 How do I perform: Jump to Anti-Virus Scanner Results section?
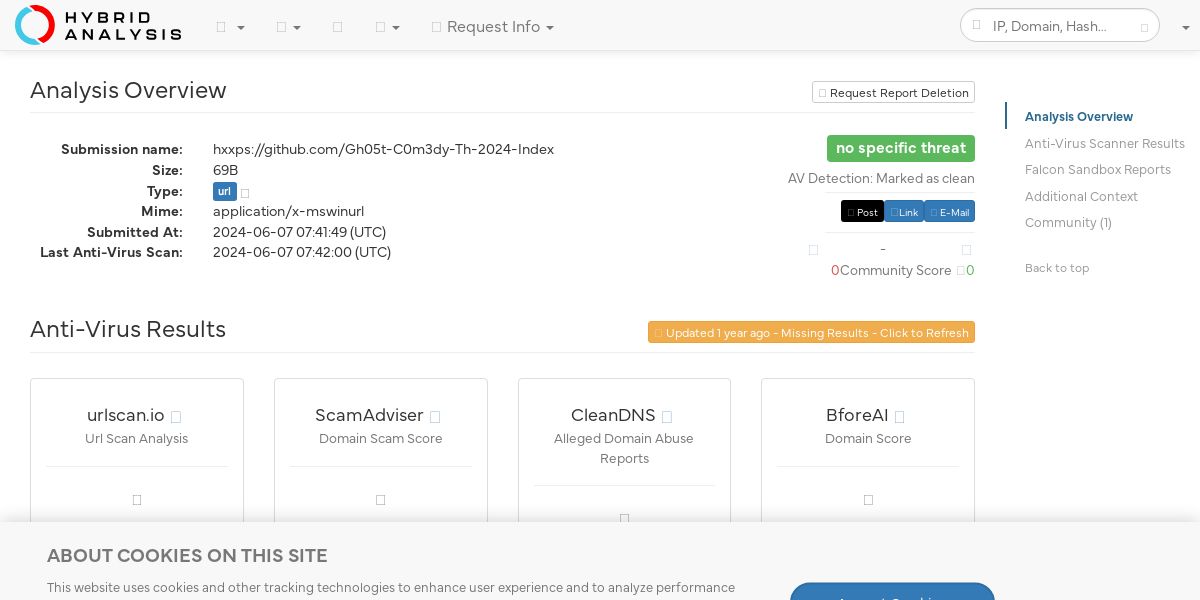tap(1105, 144)
